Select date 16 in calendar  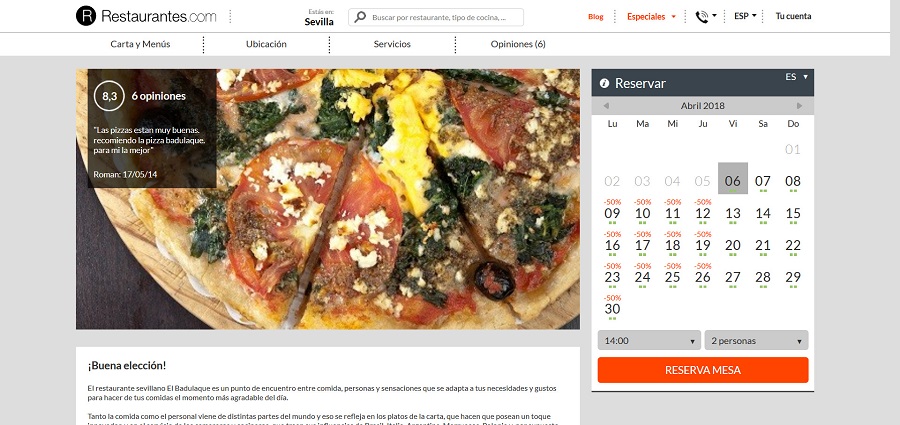tap(612, 246)
